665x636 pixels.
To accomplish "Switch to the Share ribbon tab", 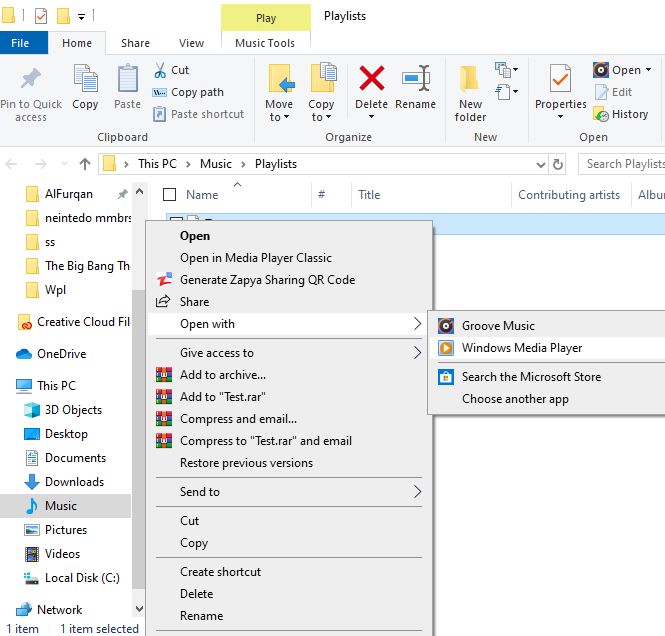I will pyautogui.click(x=135, y=43).
